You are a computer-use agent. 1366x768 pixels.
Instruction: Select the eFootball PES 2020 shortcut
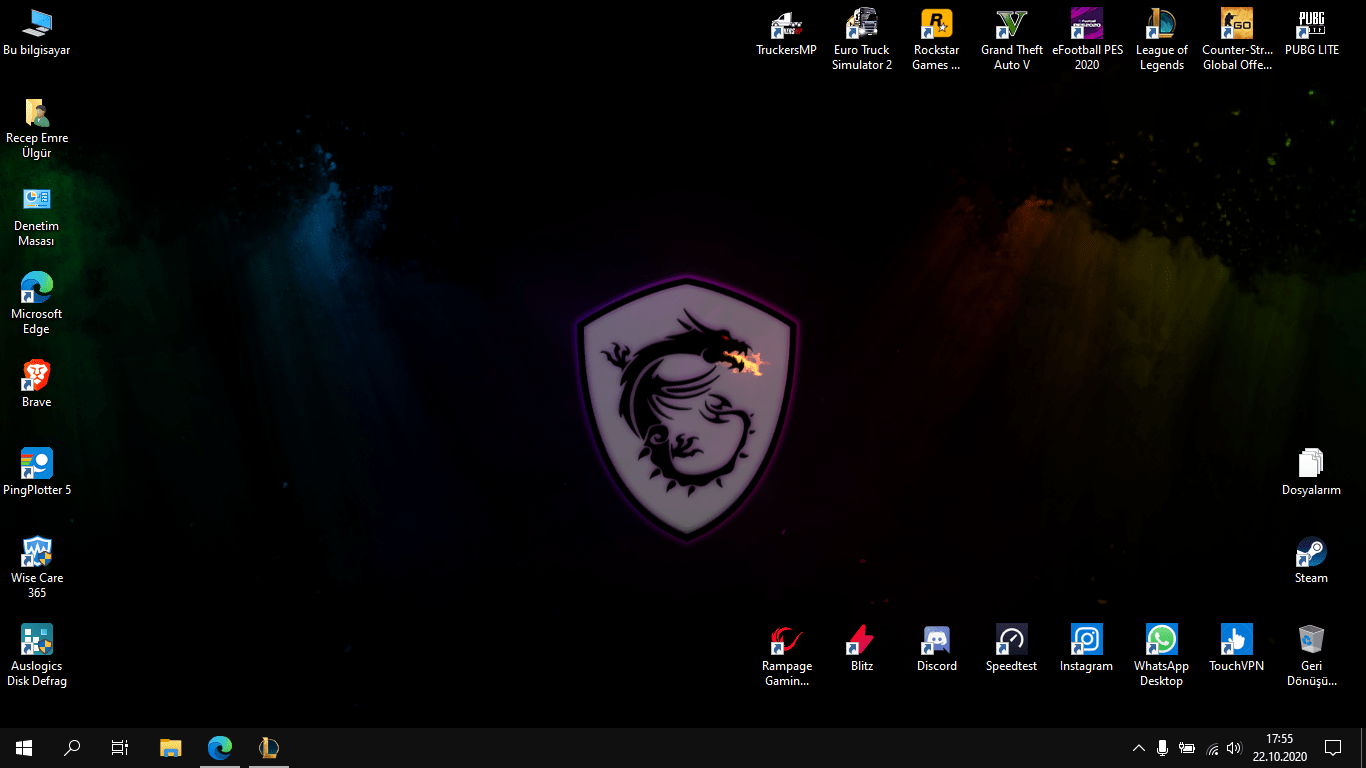[1087, 40]
